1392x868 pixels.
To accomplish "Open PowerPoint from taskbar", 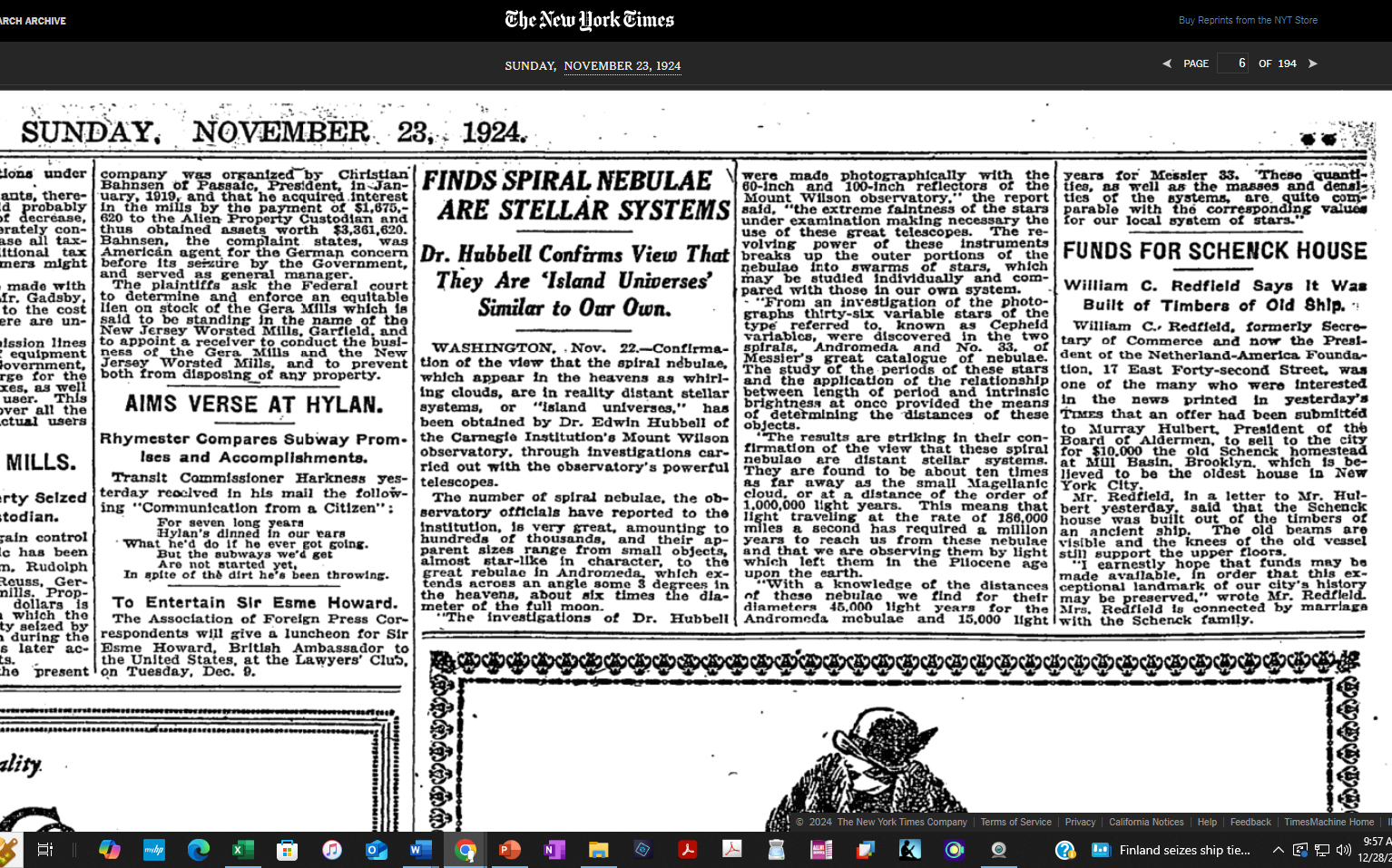I will [x=510, y=850].
